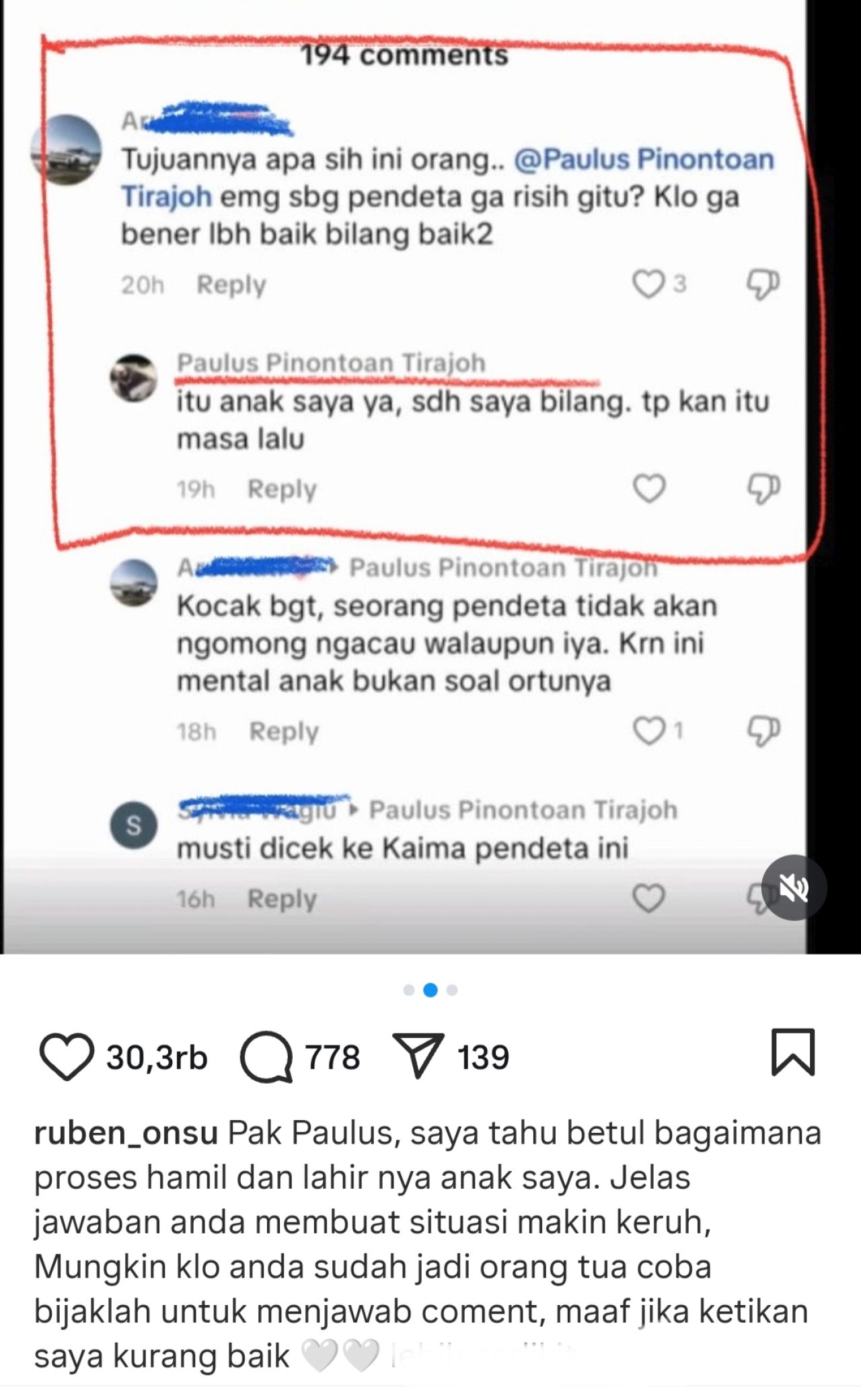This screenshot has height=1400, width=861.
Task: Like the 'Kocak bgt' comment heart
Action: pyautogui.click(x=649, y=731)
